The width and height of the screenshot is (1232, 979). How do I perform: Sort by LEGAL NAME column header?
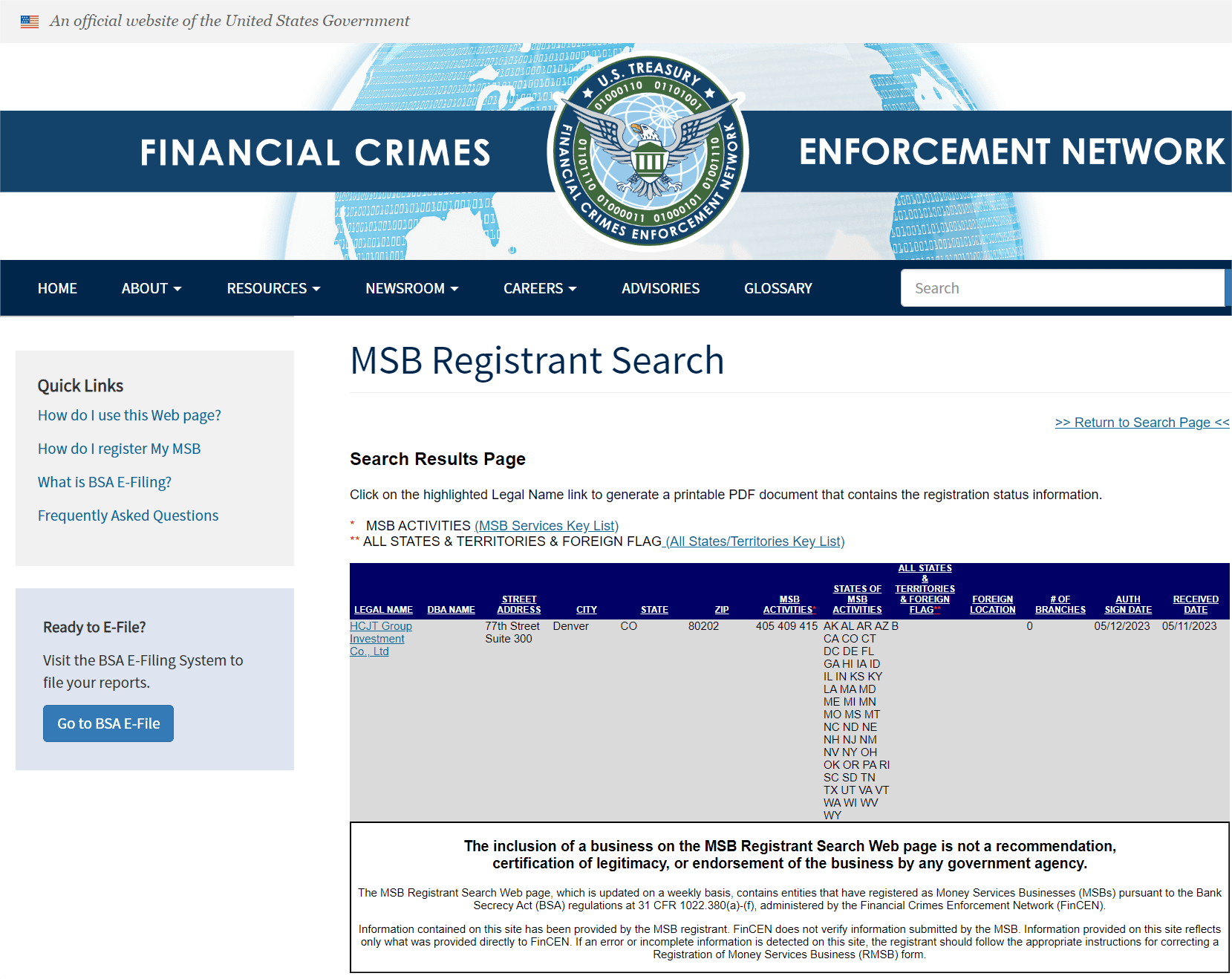(383, 610)
